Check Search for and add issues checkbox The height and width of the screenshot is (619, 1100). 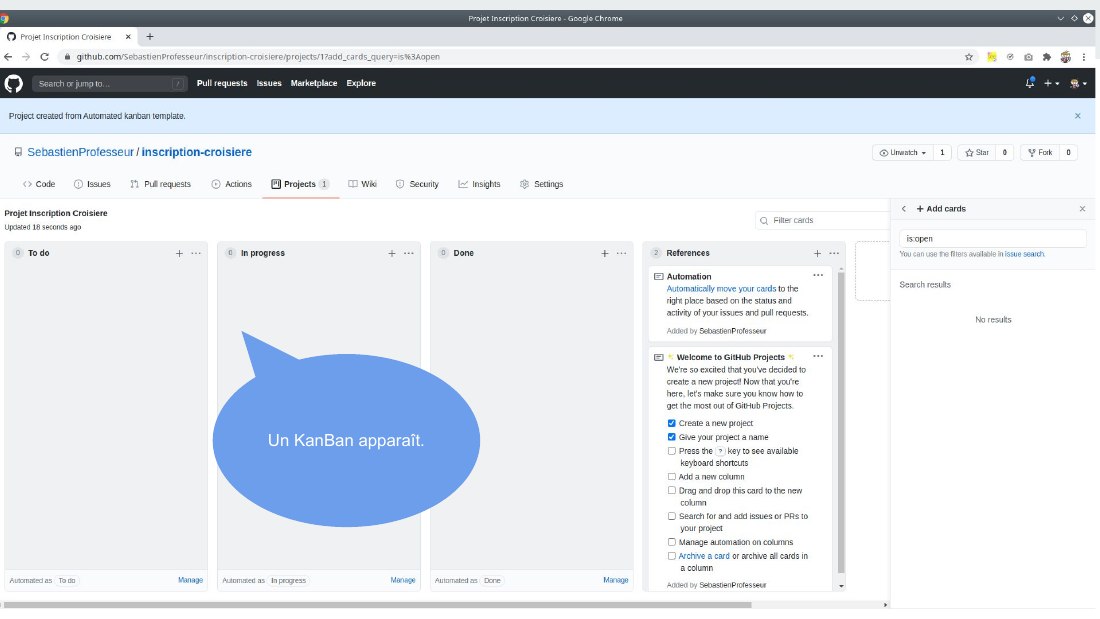(671, 516)
